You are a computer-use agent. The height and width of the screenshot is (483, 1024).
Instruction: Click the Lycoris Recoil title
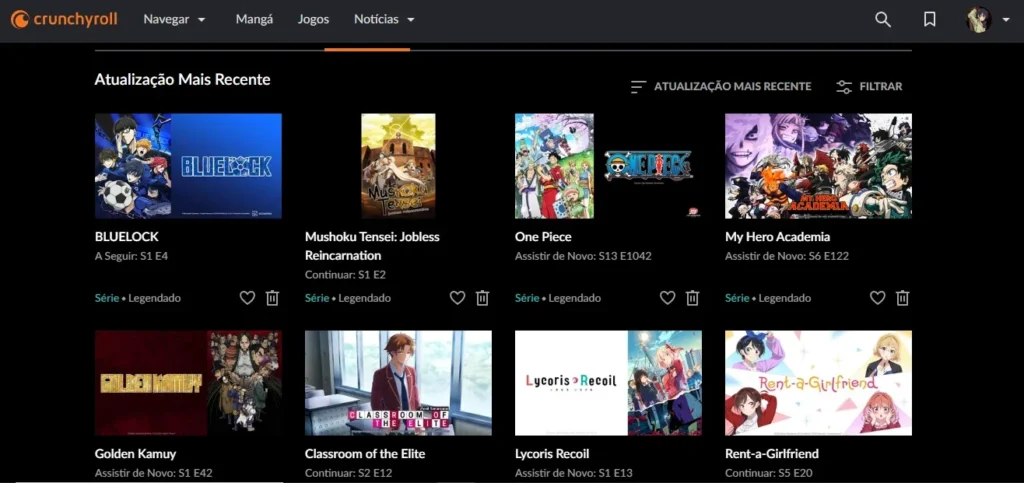coord(553,453)
